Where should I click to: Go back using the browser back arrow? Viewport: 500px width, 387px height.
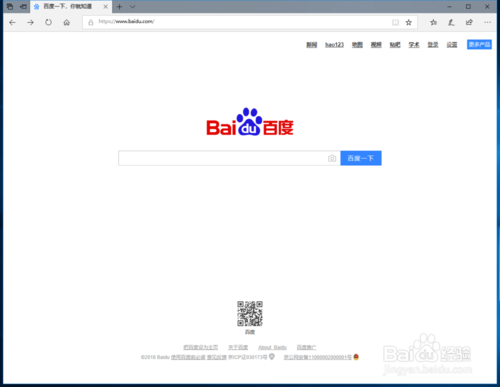tap(12, 22)
